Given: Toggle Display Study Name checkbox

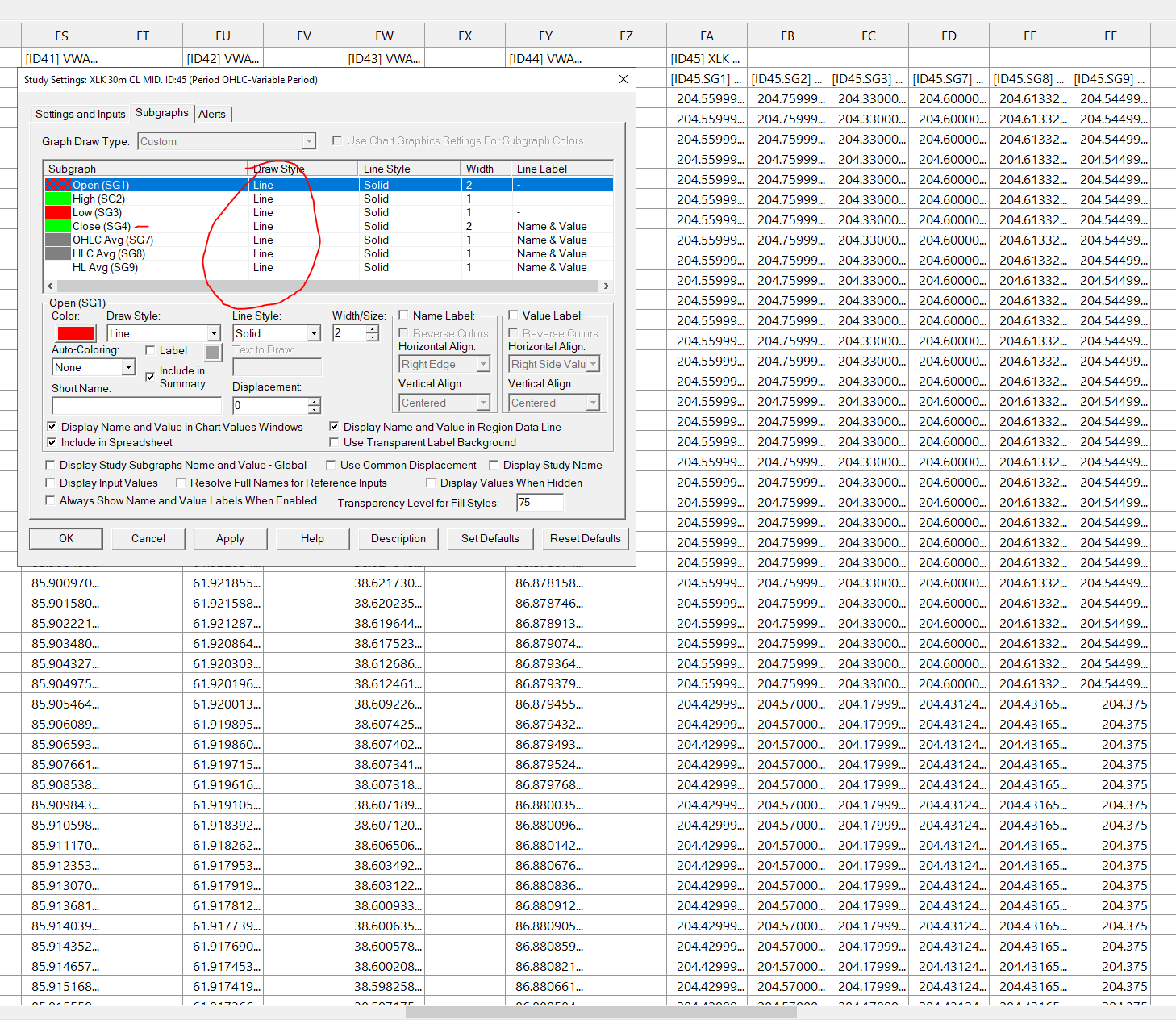Looking at the screenshot, I should [494, 465].
